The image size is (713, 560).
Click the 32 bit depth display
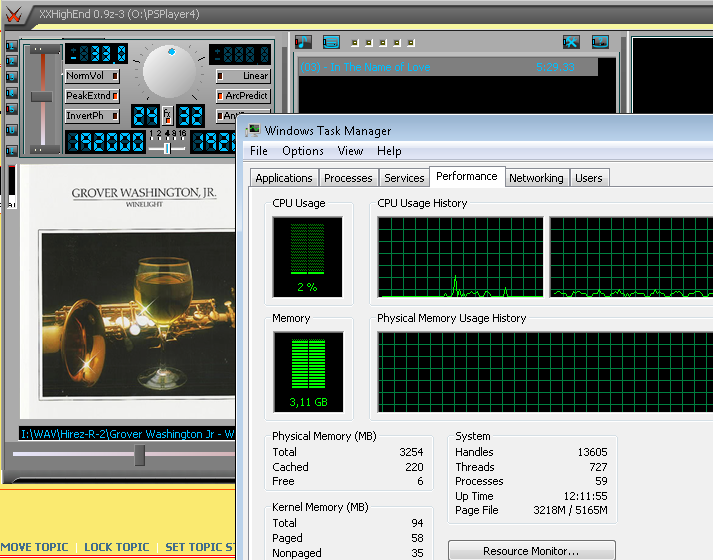click(x=190, y=115)
